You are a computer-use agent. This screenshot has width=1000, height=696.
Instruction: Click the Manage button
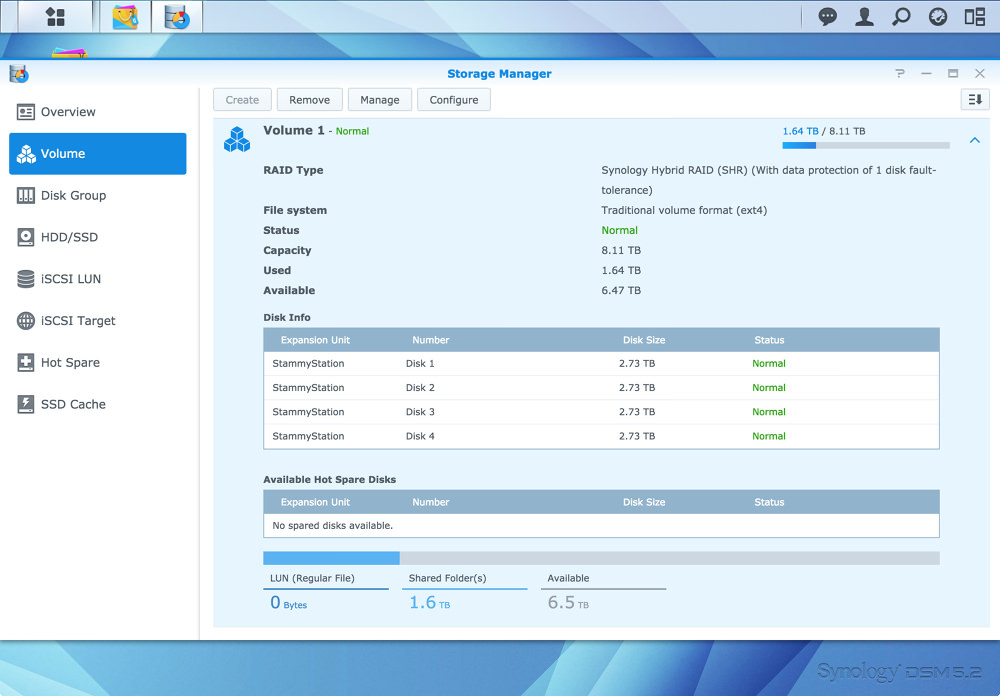[380, 100]
